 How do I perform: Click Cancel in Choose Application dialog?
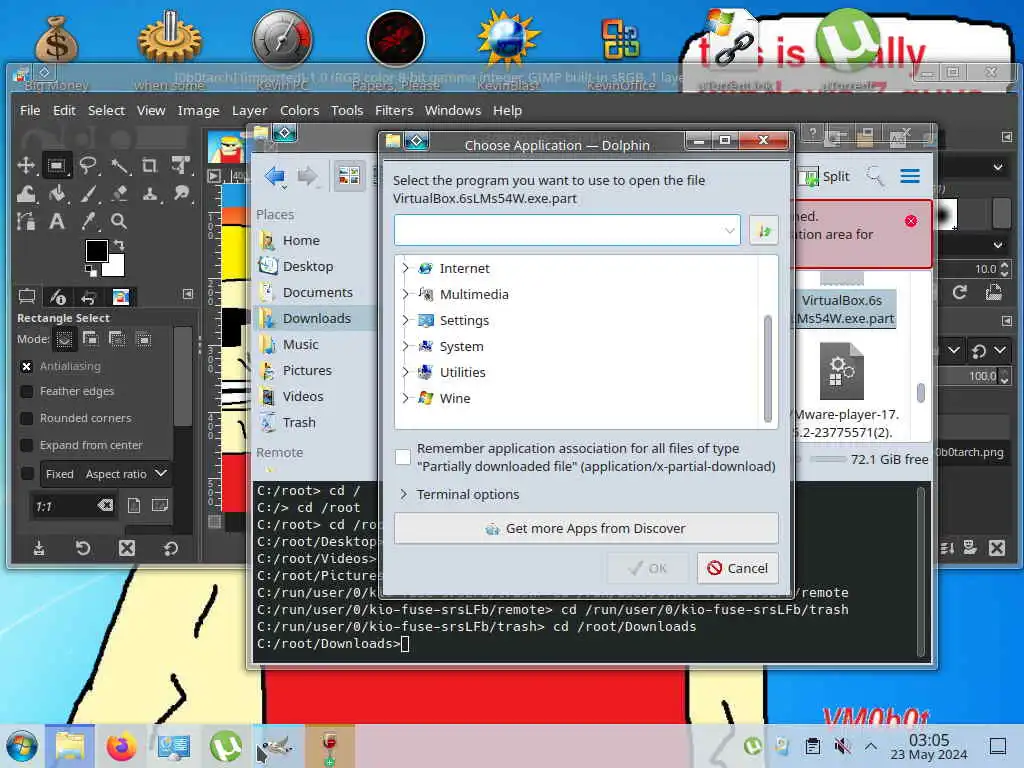pos(737,568)
